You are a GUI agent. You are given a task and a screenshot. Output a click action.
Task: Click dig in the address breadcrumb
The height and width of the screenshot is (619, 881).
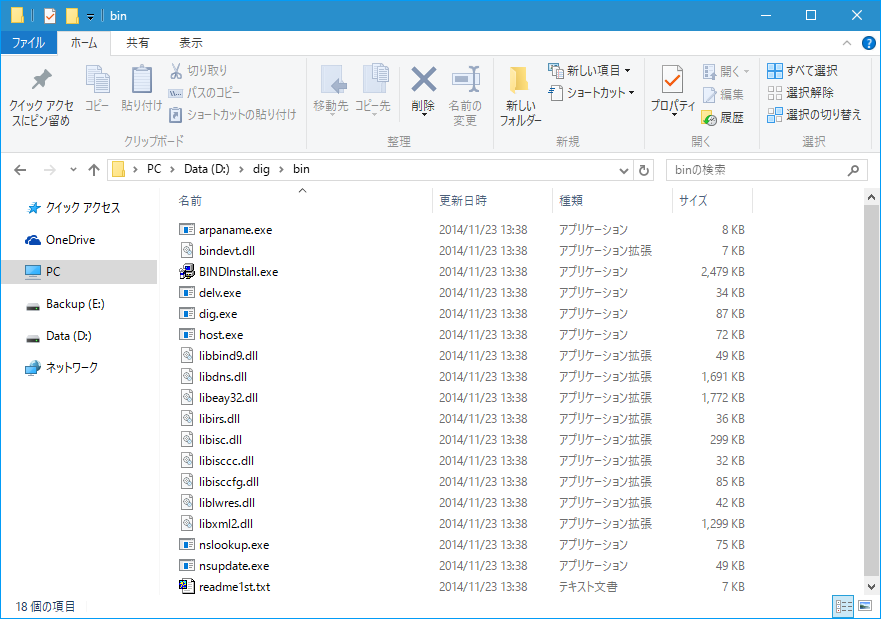(261, 170)
